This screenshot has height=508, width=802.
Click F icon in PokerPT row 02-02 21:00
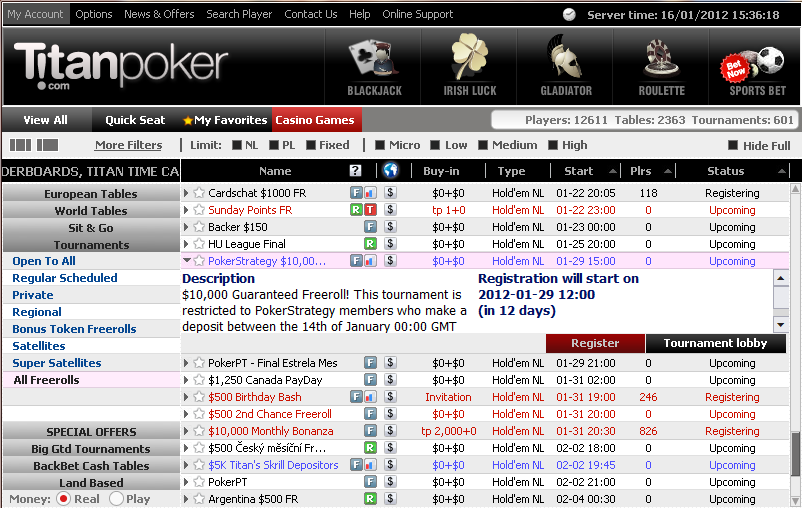[x=370, y=482]
